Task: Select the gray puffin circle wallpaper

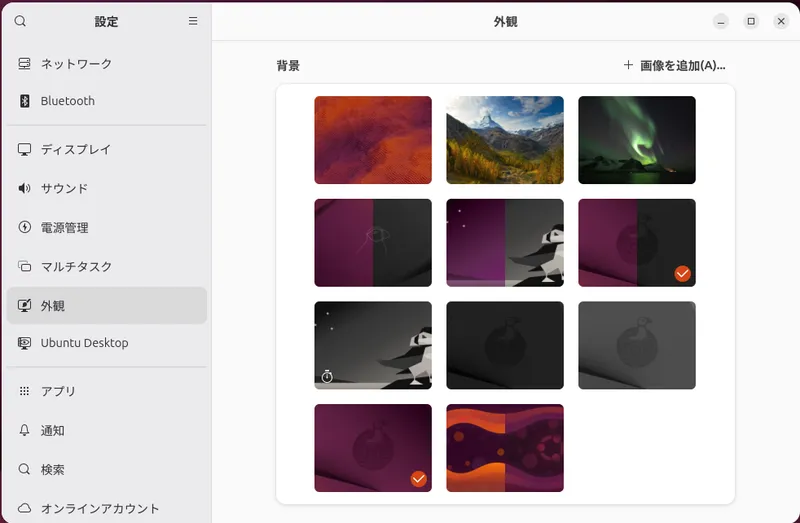Action: point(637,345)
